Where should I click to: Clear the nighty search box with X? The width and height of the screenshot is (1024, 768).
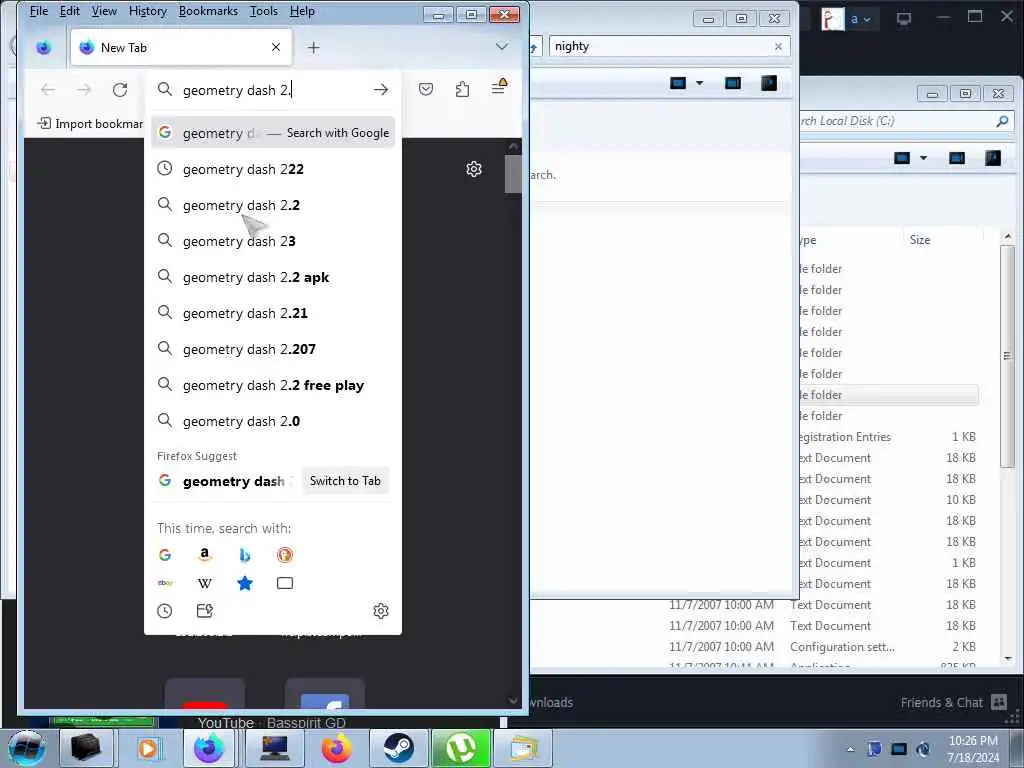pyautogui.click(x=778, y=46)
